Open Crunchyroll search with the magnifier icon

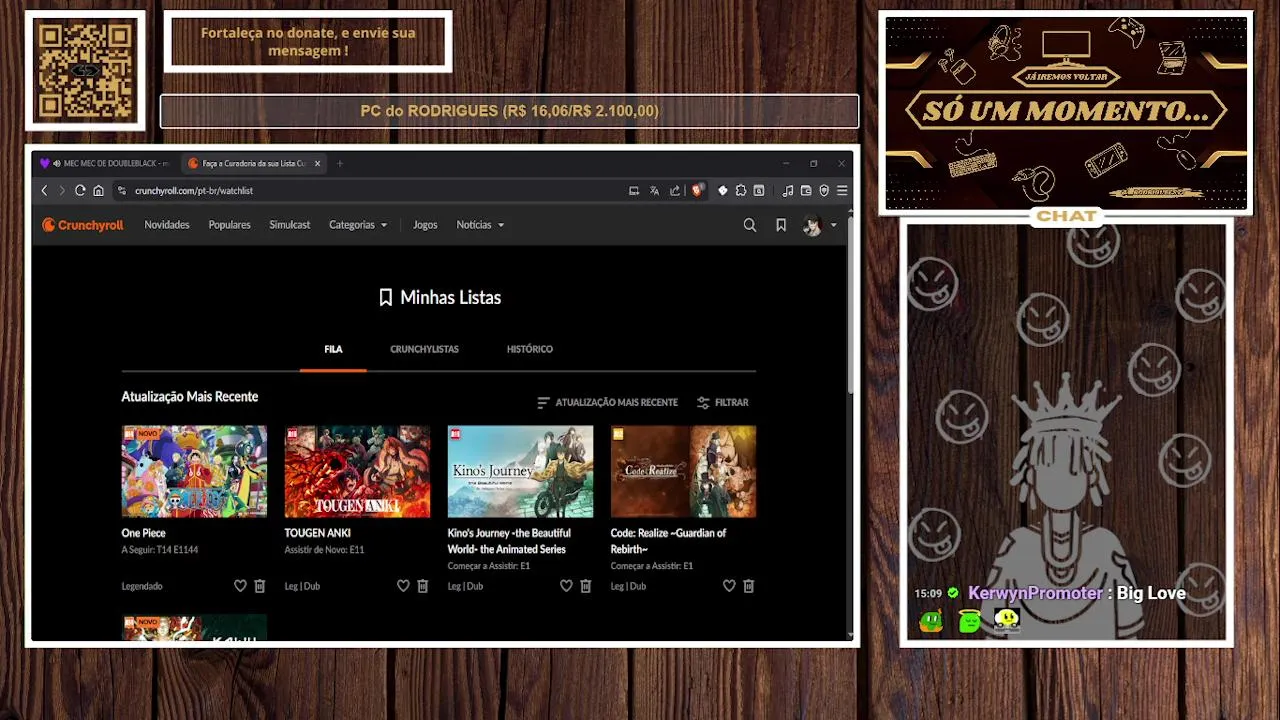click(749, 225)
